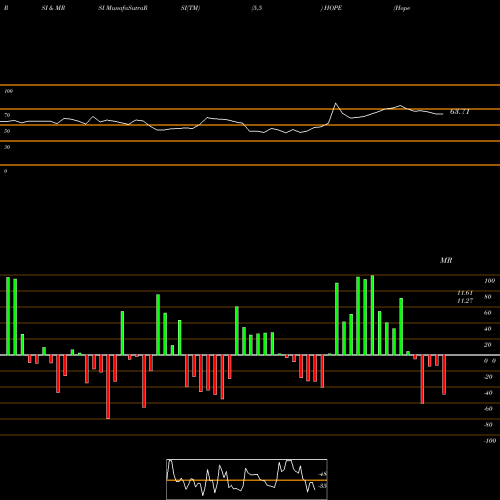
Task: Click the 'SI & MR' header text
Action: pyautogui.click(x=53, y=8)
